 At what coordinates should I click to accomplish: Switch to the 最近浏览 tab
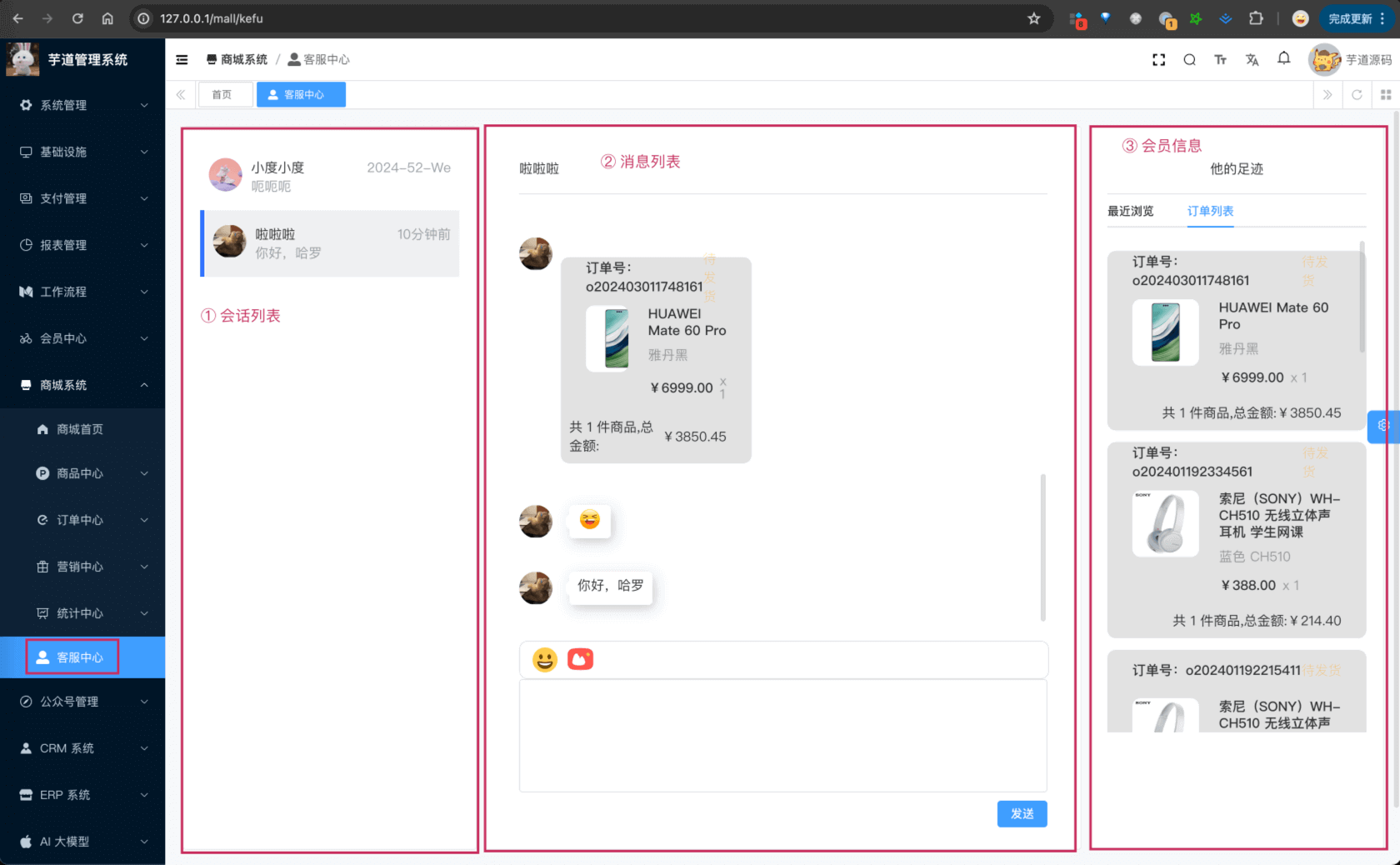coord(1130,211)
